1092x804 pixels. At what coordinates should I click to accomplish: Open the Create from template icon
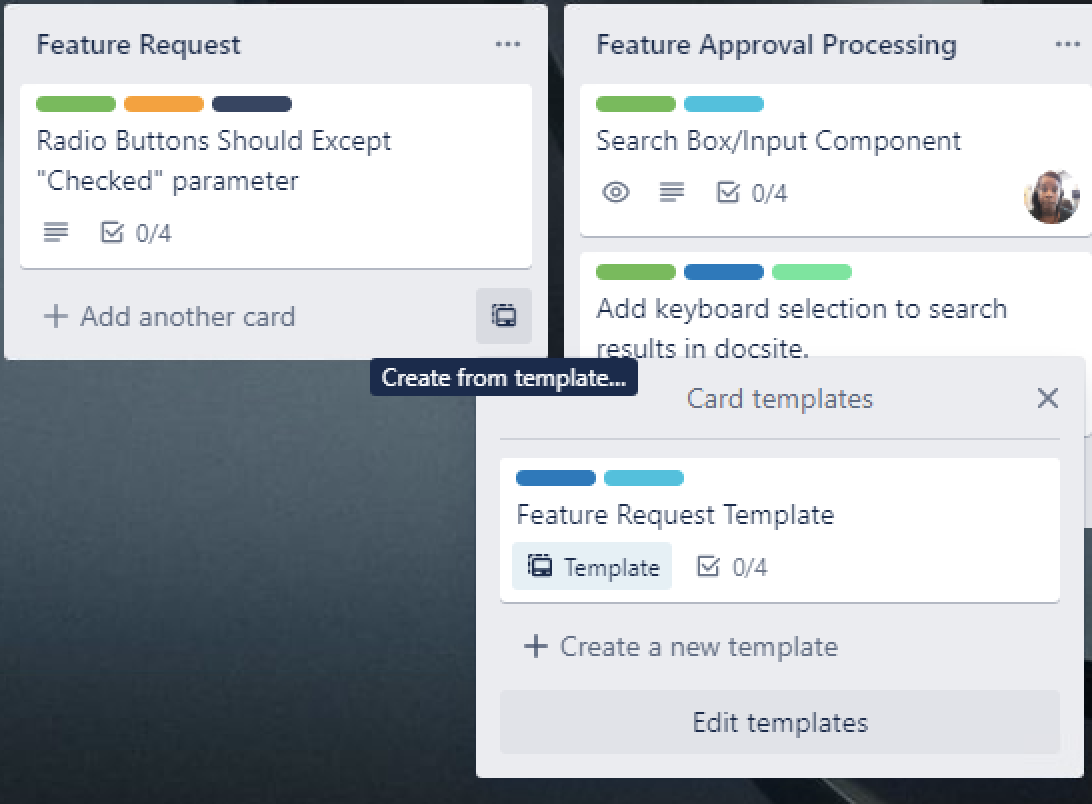tap(503, 316)
